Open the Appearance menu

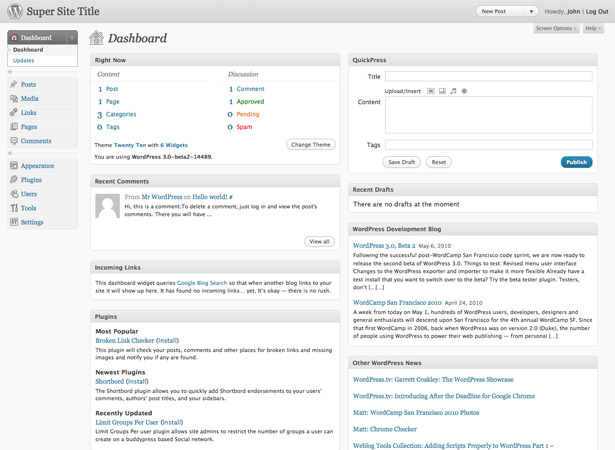click(x=37, y=166)
